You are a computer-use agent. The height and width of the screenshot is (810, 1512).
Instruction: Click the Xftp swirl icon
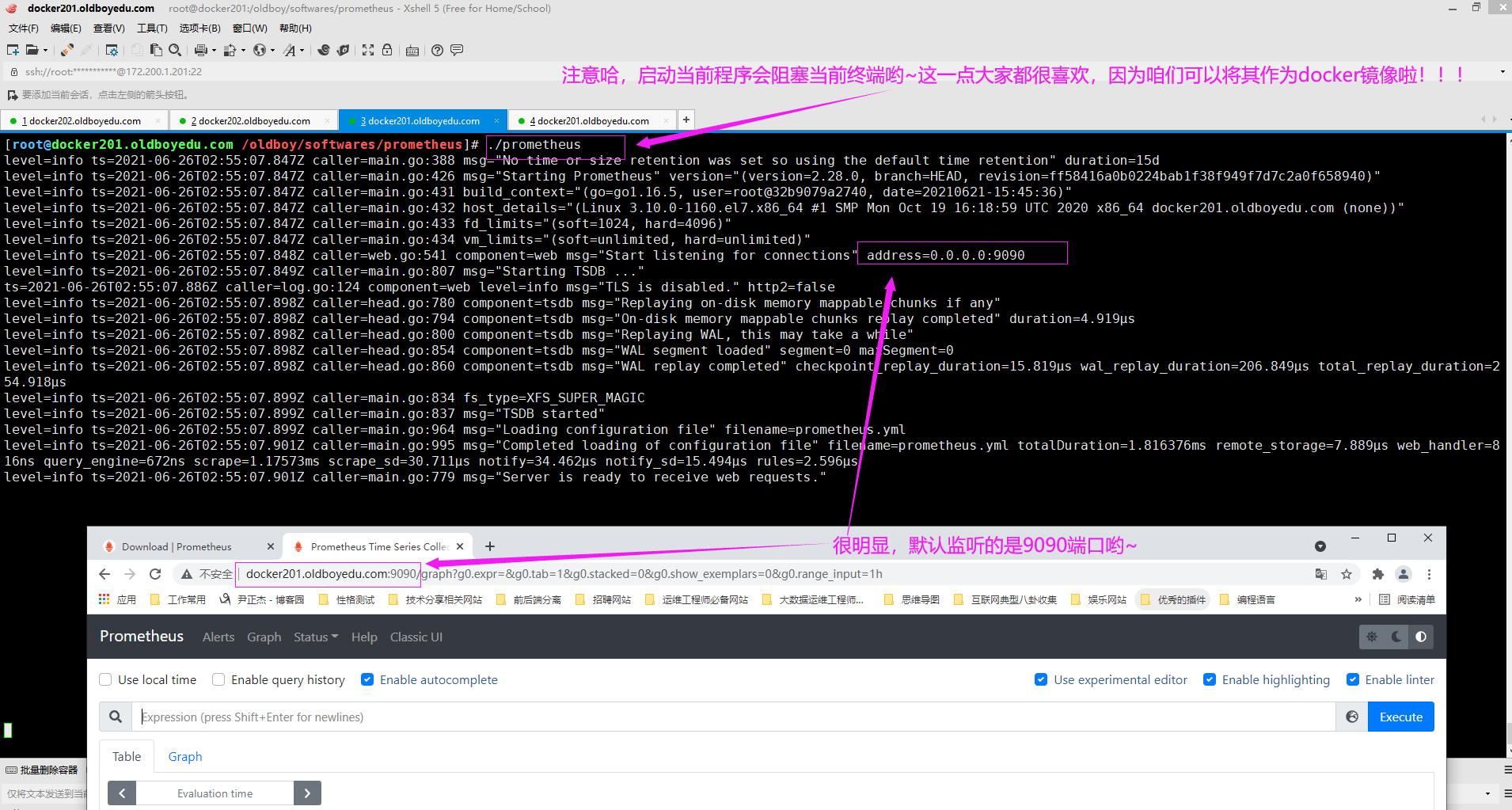324,50
